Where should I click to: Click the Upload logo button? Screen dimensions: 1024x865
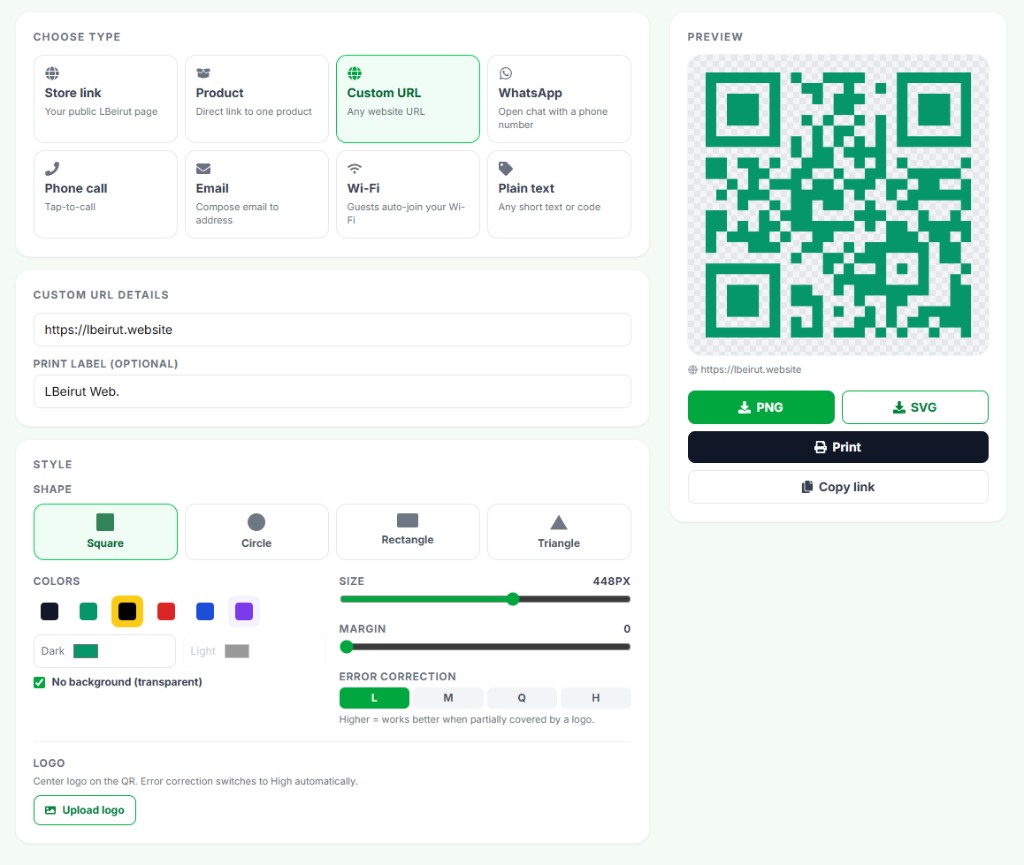[85, 810]
